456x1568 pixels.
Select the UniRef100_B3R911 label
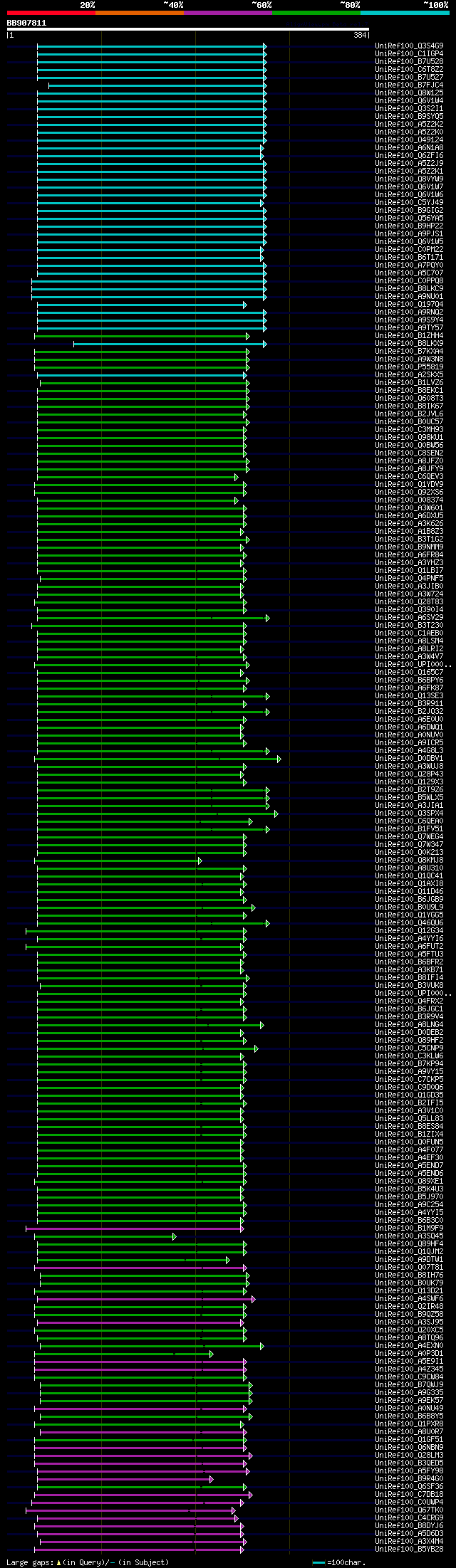coord(409,704)
